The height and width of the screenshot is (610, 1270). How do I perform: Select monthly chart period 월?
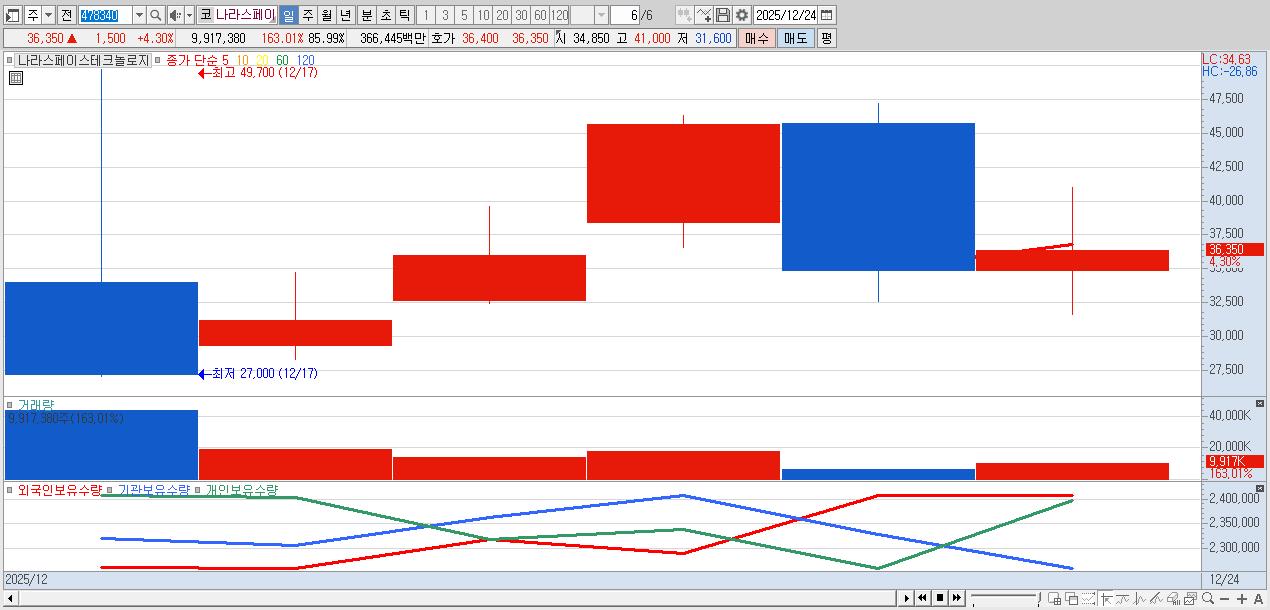326,15
